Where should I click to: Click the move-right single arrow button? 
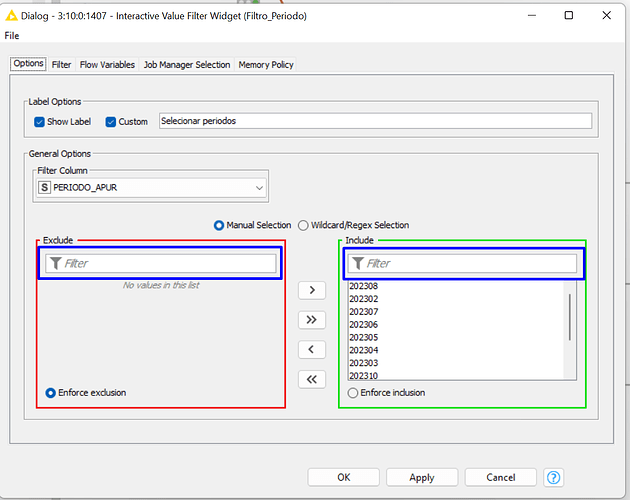(x=312, y=290)
